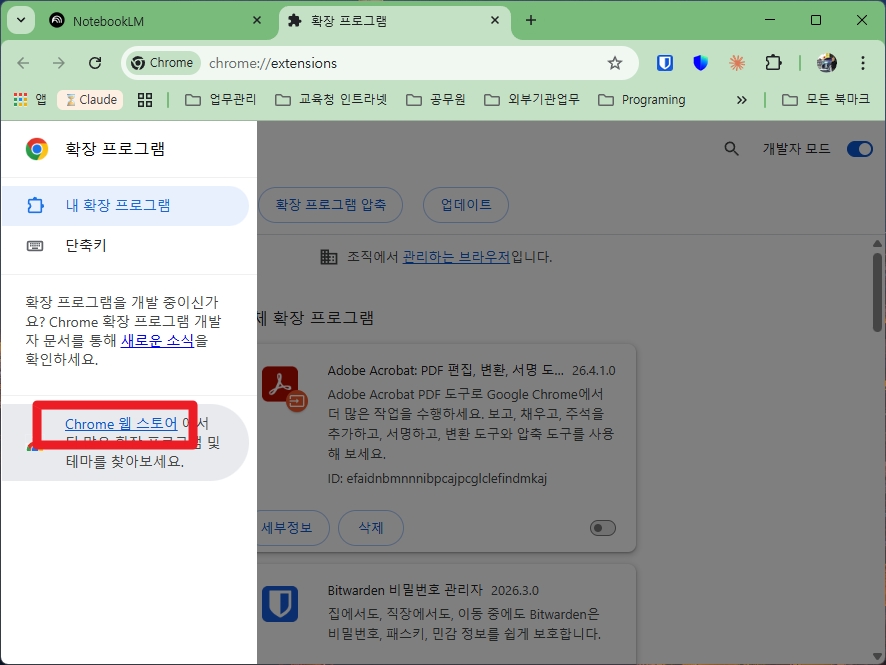Click the Chrome 웹 스토어 link

(118, 423)
